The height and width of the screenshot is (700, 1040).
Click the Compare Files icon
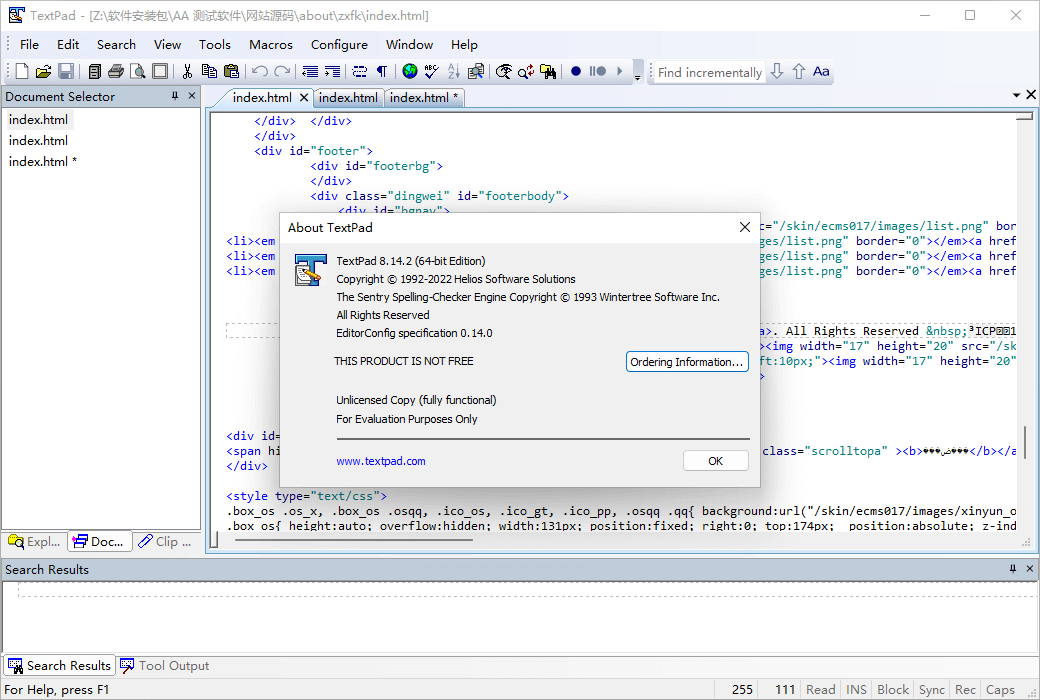[476, 71]
